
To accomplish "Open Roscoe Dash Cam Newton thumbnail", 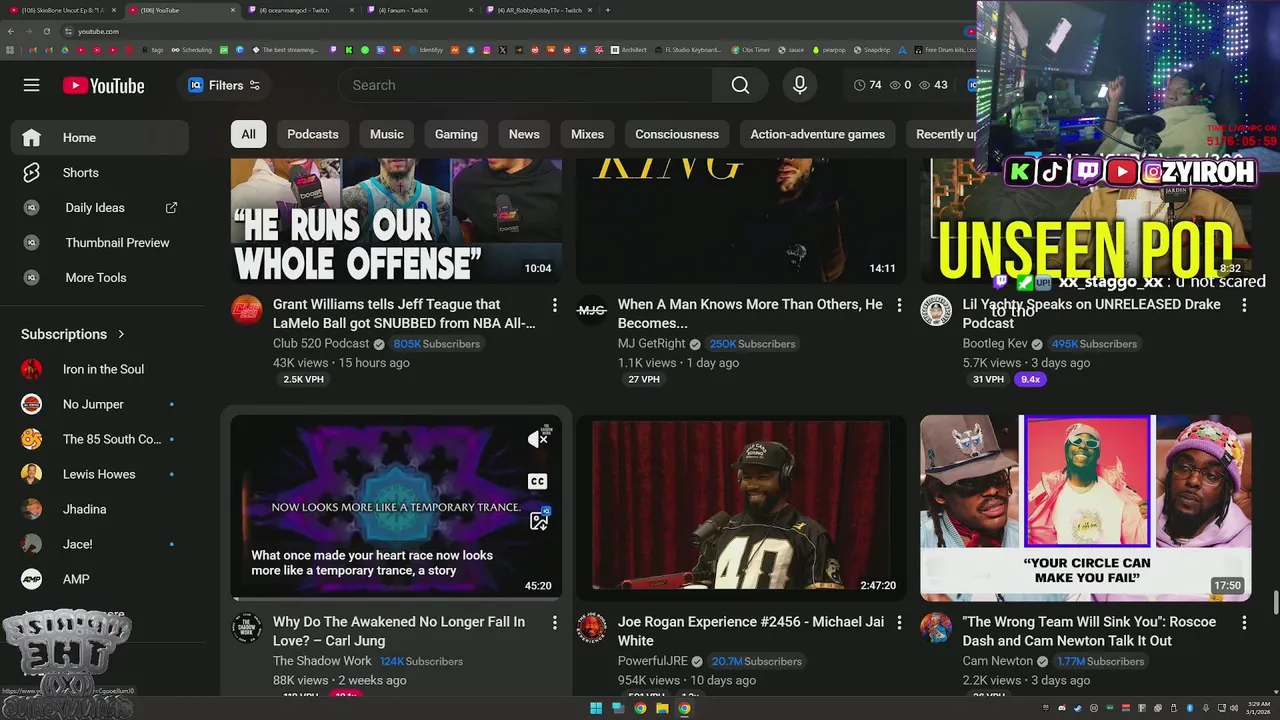I will 1086,508.
